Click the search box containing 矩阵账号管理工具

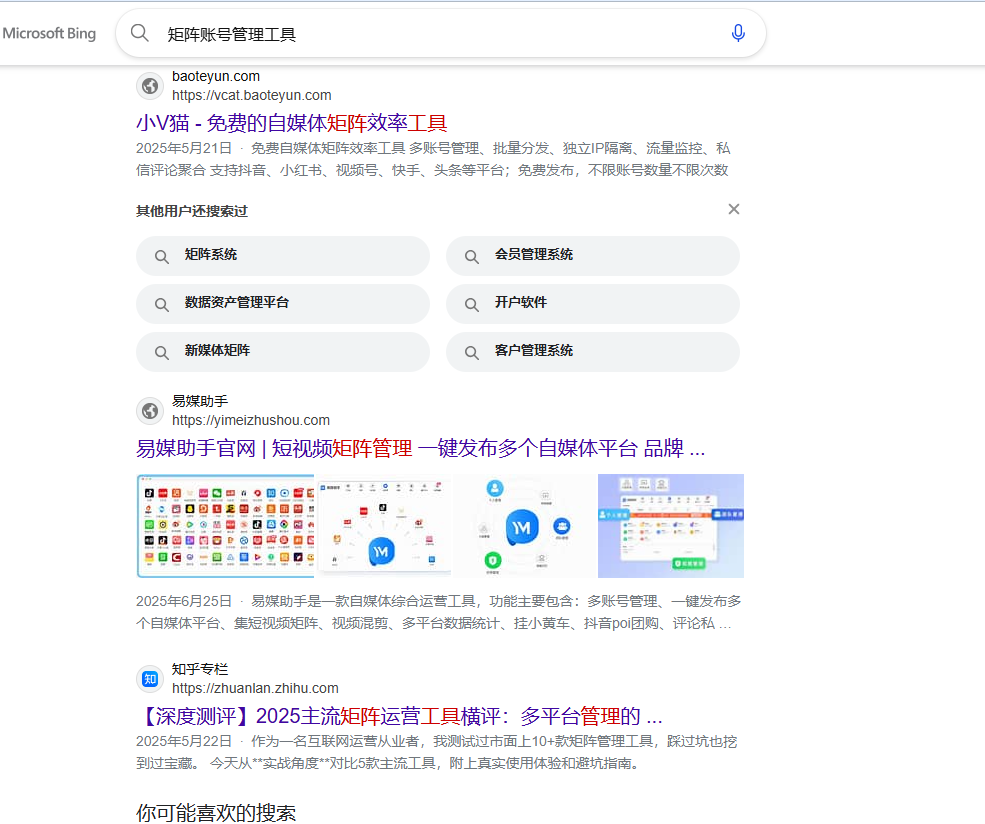(x=440, y=33)
